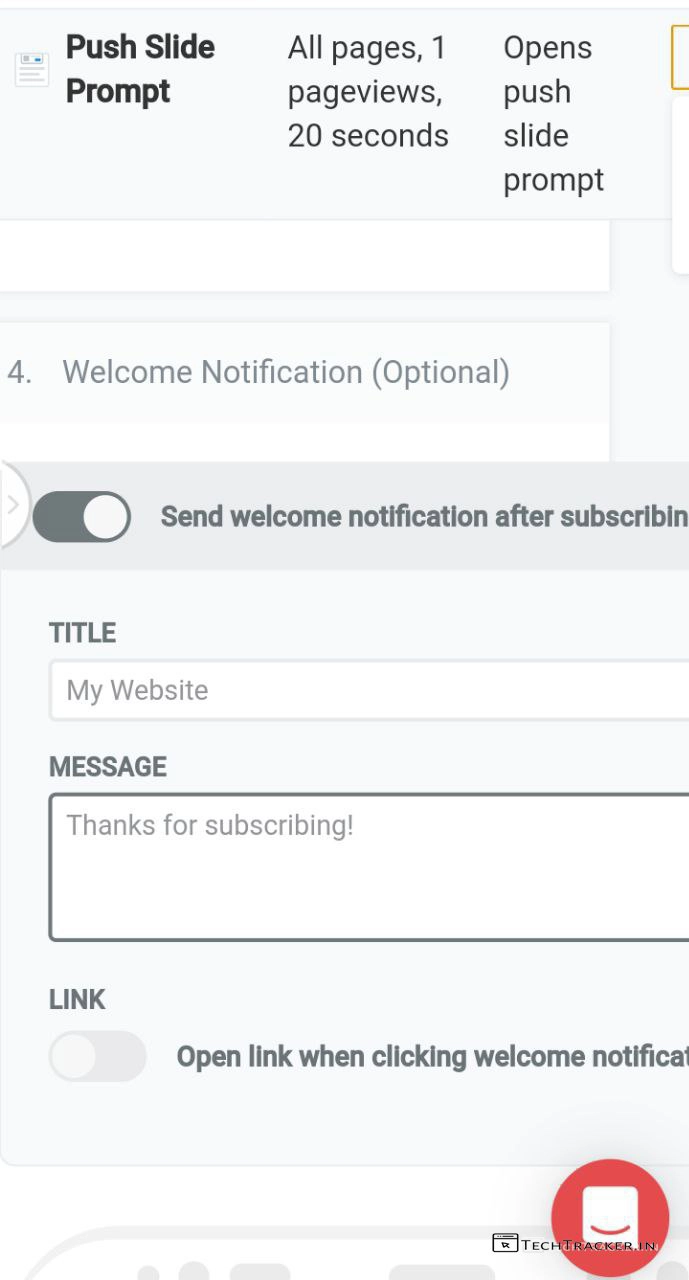Click the Open link when clicking label

tap(432, 1057)
